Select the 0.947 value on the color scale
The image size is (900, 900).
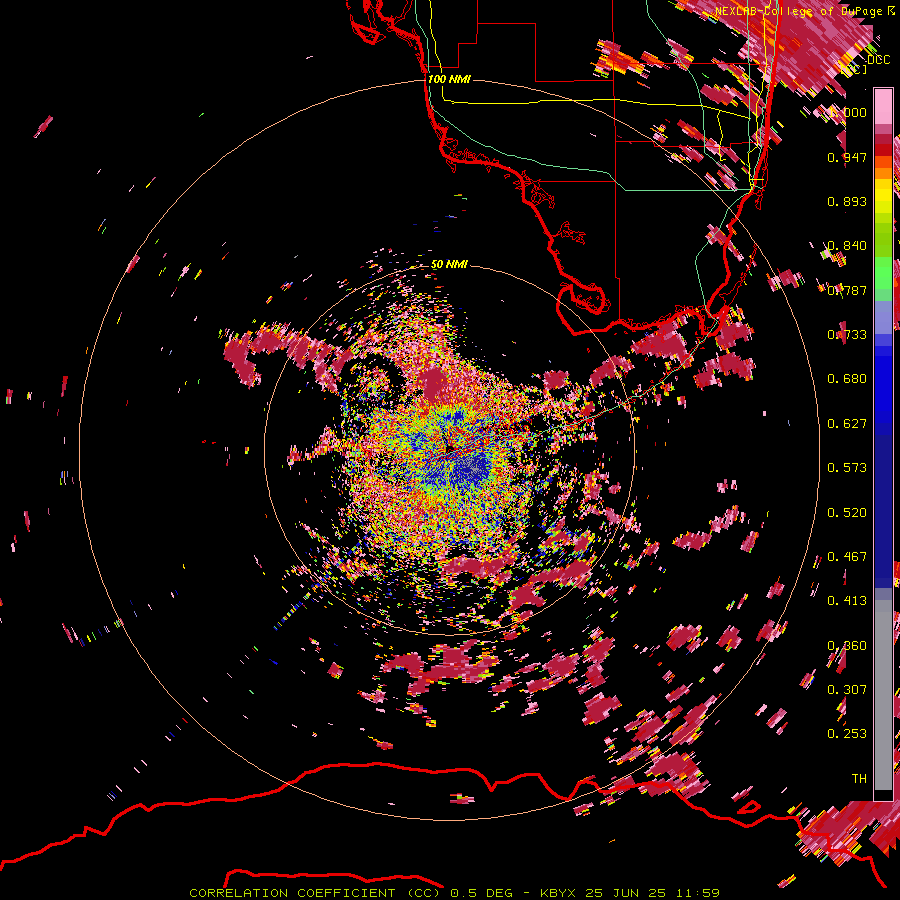pyautogui.click(x=847, y=157)
